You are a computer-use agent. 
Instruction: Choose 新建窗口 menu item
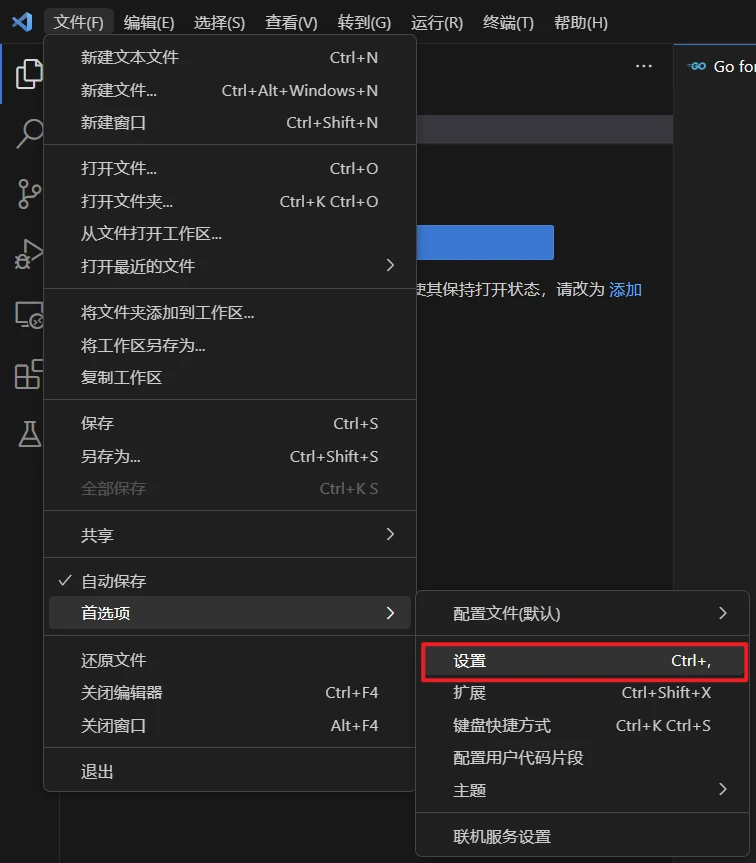tap(230, 122)
